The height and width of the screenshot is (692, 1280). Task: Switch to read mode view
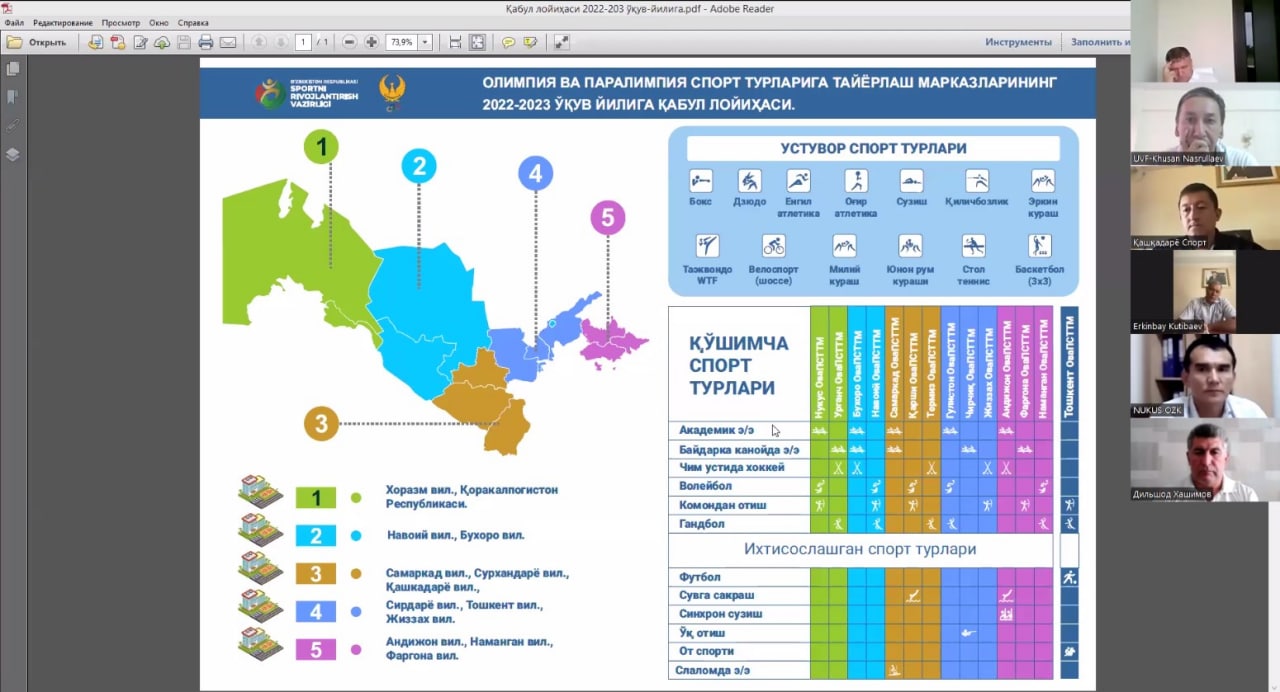tap(562, 42)
